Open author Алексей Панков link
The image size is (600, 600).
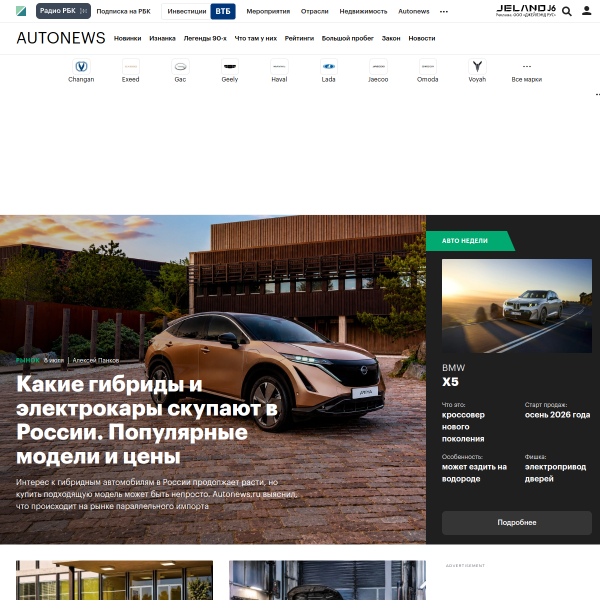tap(96, 360)
